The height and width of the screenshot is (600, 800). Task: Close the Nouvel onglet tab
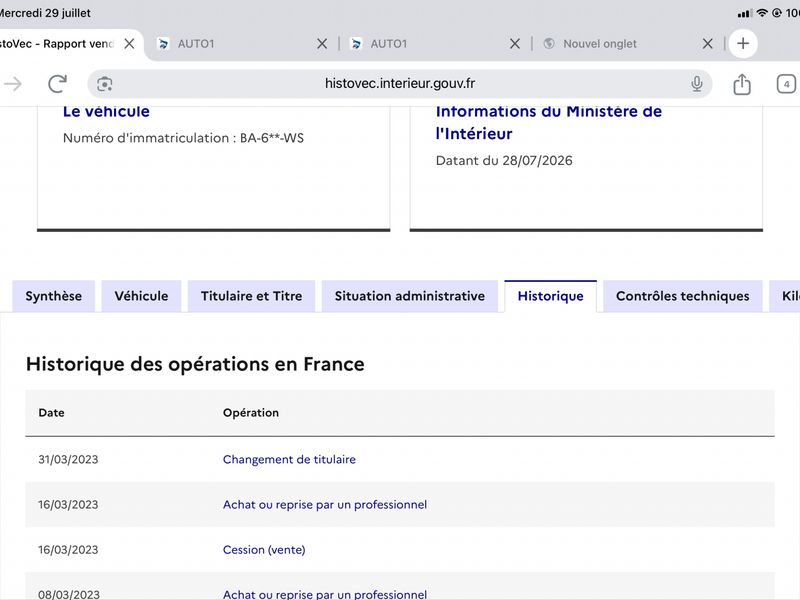[x=708, y=44]
